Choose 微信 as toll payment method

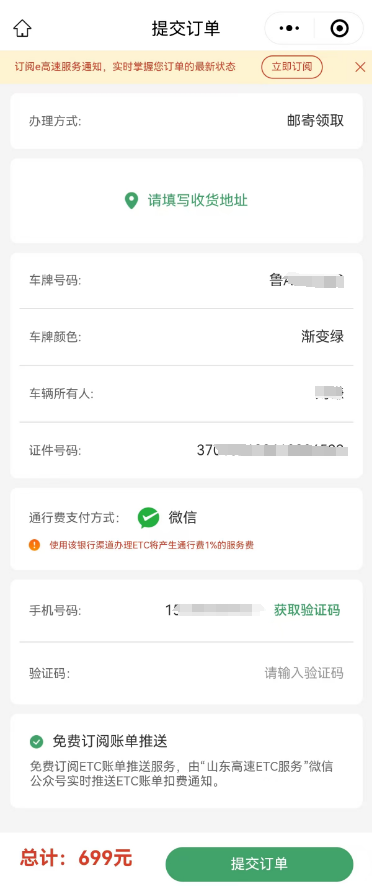(x=182, y=517)
